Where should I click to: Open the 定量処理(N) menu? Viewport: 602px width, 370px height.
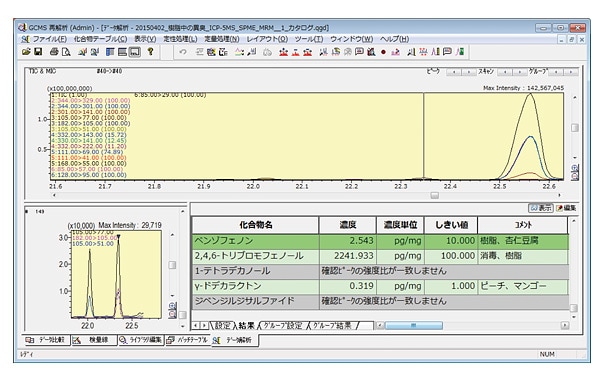222,39
